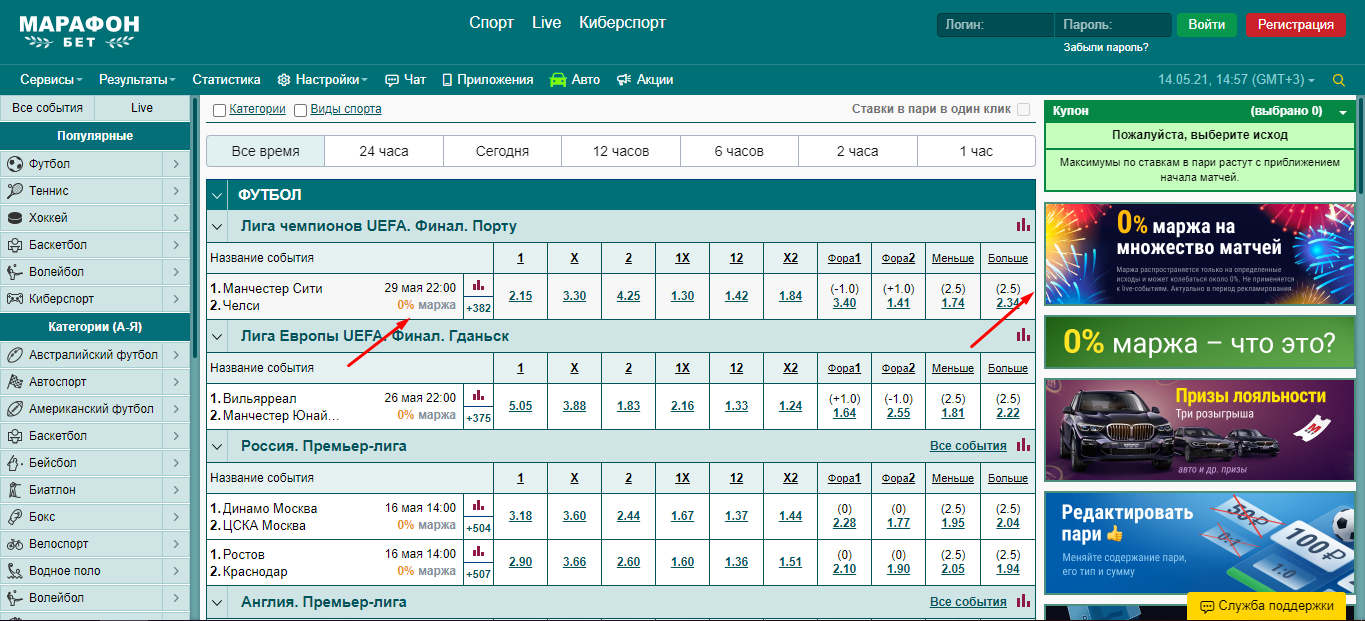Click the search magnifier icon

(x=1339, y=80)
